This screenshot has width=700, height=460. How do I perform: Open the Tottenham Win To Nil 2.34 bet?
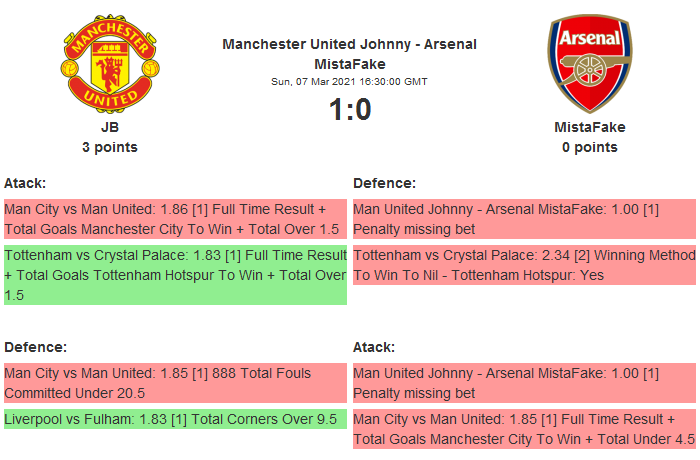point(524,265)
